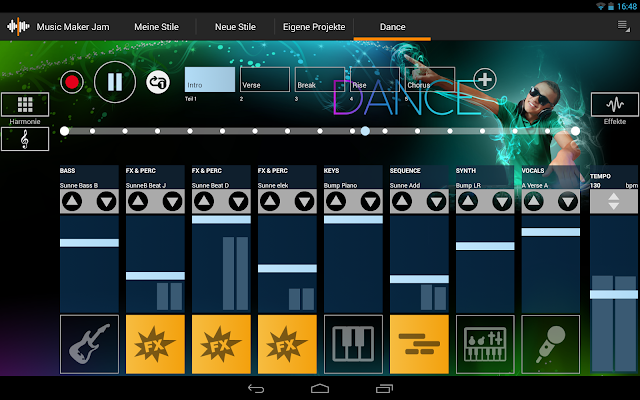The image size is (640, 400).
Task: Select the Break song part
Action: point(320,79)
